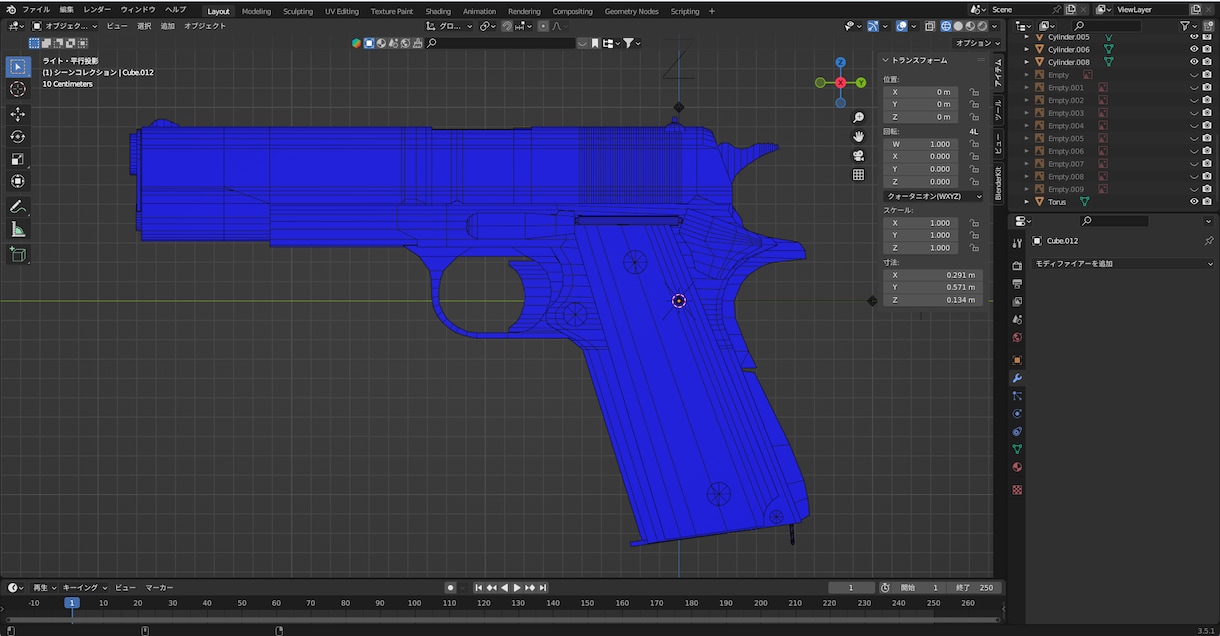Click the play animation button

pyautogui.click(x=517, y=588)
